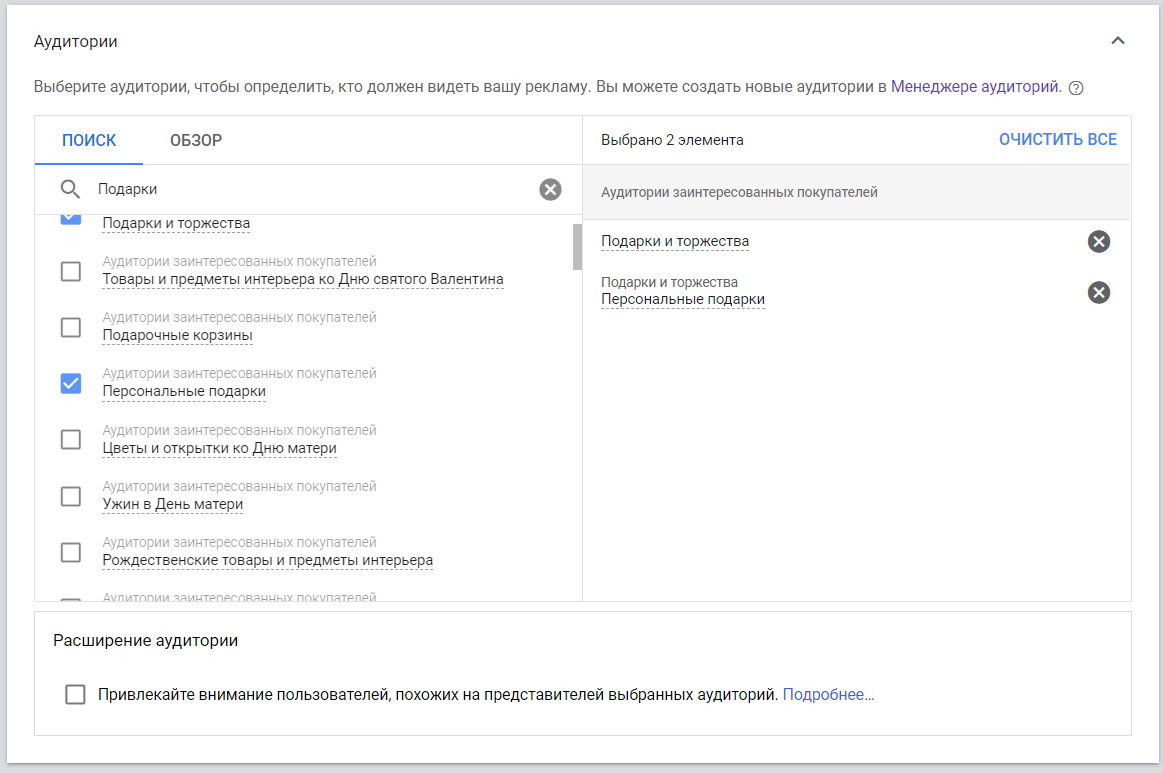1163x773 pixels.
Task: Tick Ужин в День матери checkbox
Action: point(71,496)
